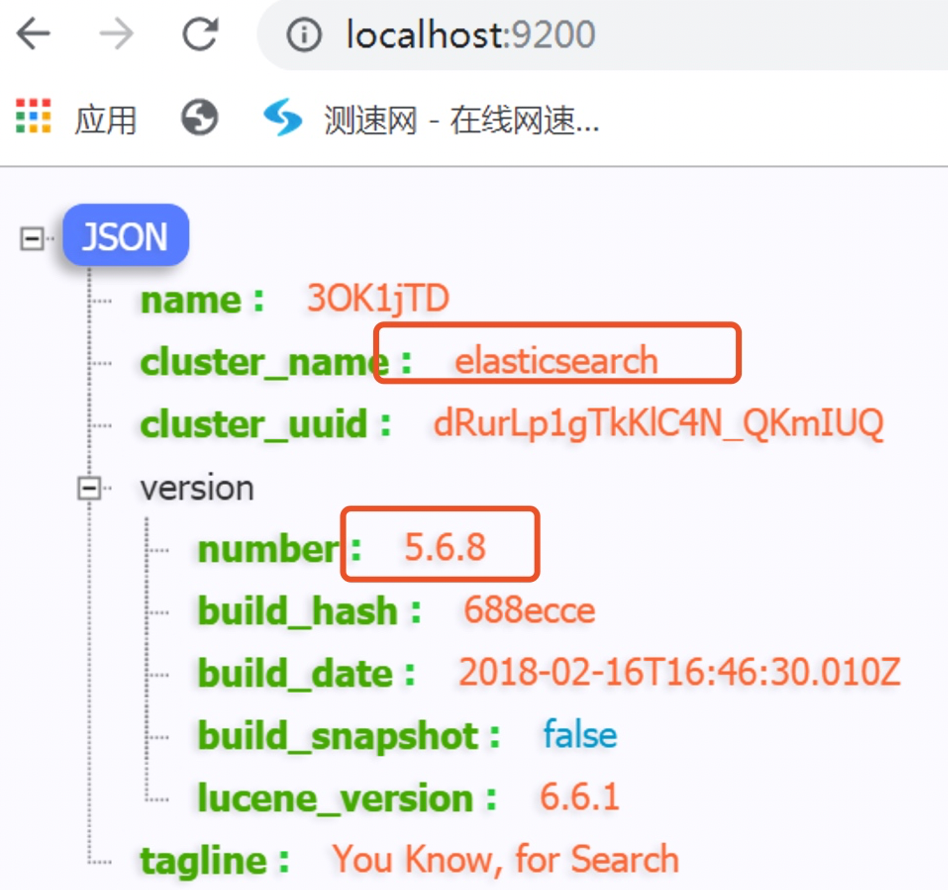Open the 应用 apps shortcut label

pos(106,119)
